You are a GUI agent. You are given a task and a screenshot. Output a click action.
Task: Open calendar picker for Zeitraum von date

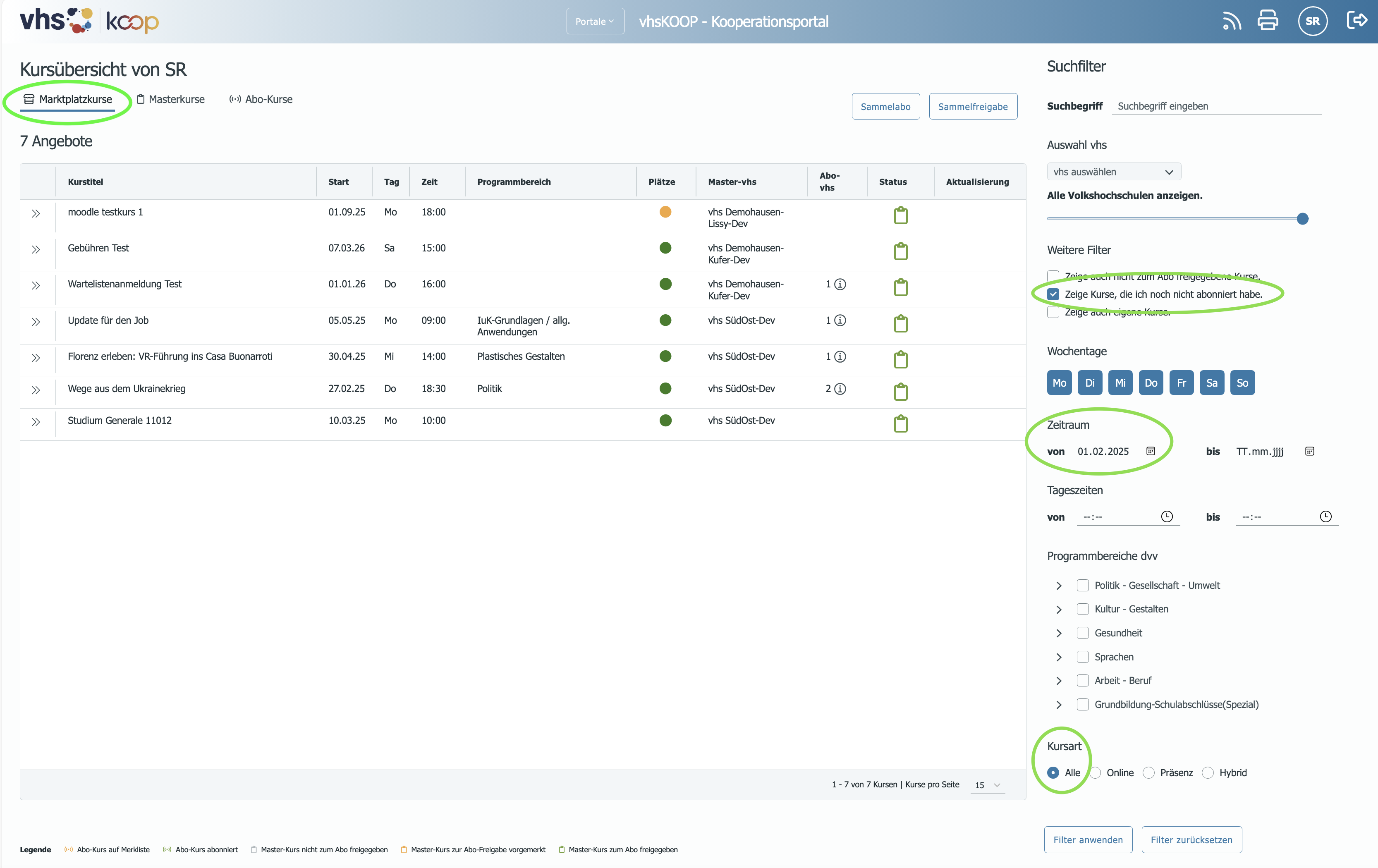1150,451
